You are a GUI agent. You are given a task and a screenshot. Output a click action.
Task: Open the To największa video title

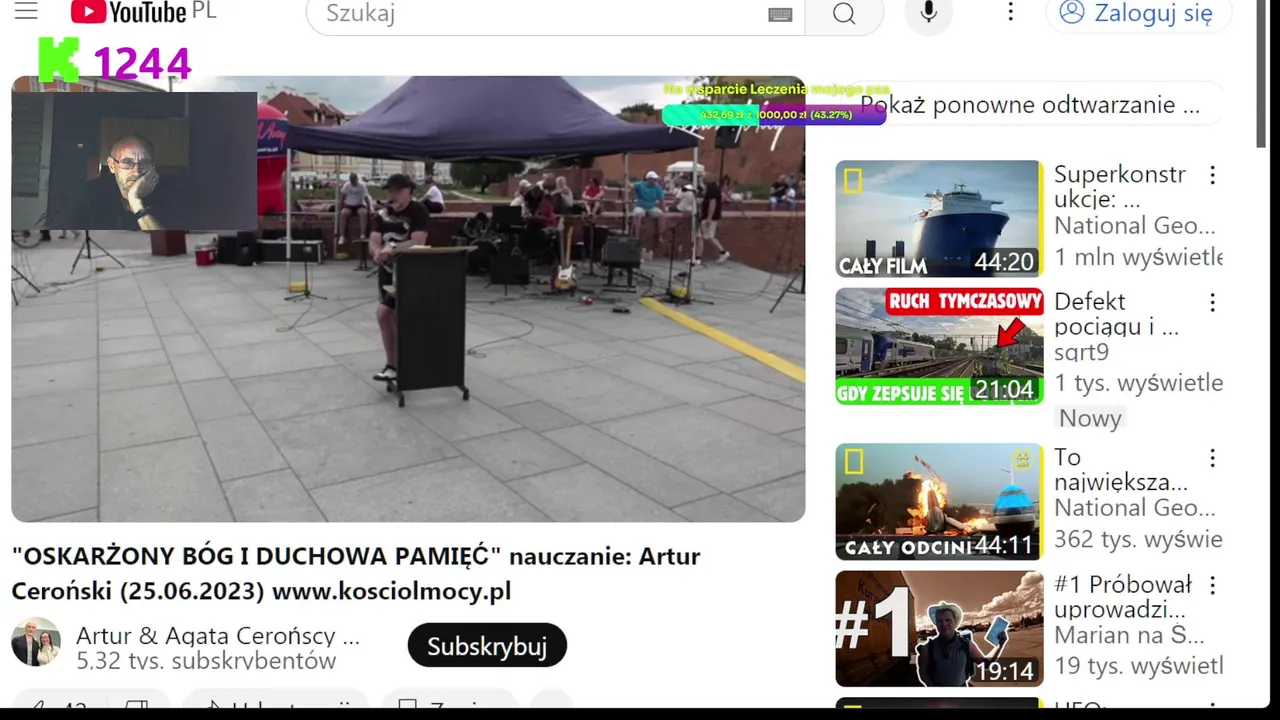[1121, 469]
